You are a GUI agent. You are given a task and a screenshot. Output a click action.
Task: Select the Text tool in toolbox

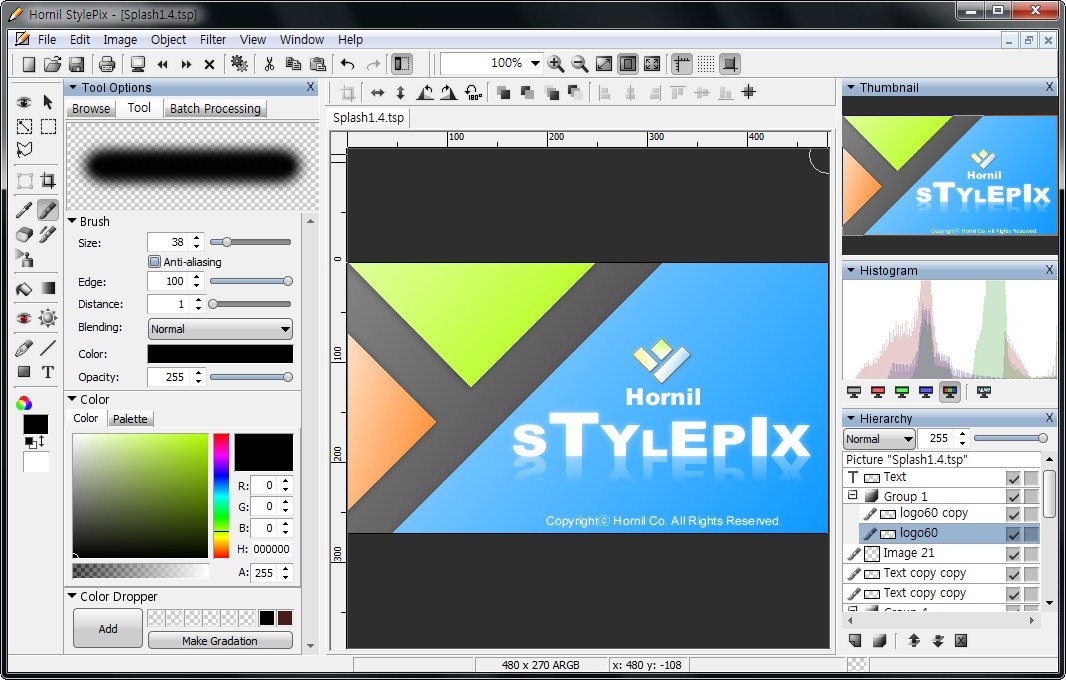(x=48, y=372)
